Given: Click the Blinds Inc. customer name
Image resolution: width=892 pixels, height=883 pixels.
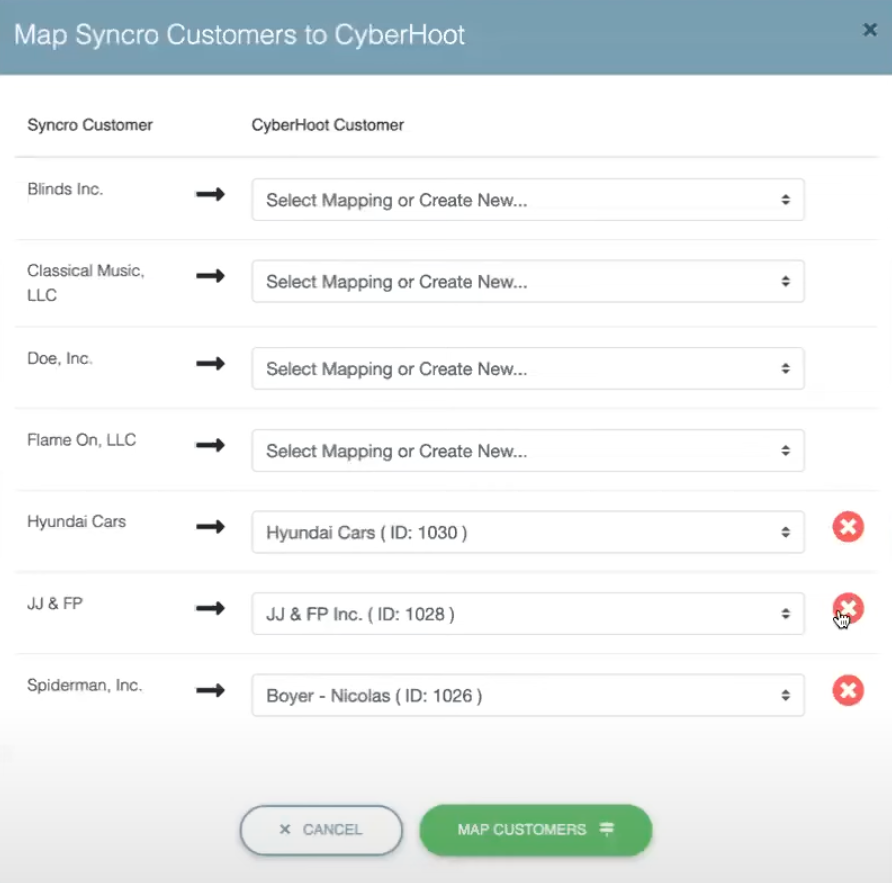Looking at the screenshot, I should 65,189.
